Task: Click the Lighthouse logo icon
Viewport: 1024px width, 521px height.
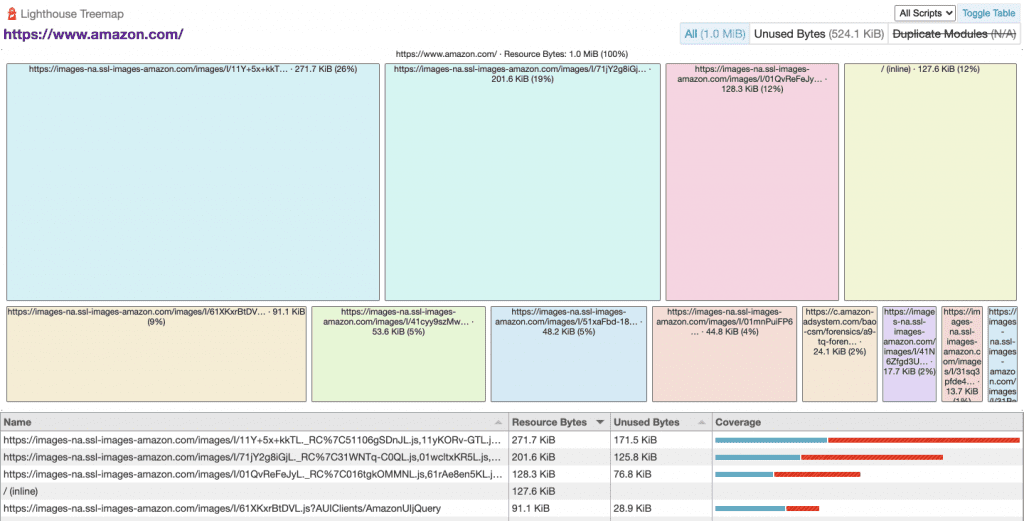Action: pos(11,13)
